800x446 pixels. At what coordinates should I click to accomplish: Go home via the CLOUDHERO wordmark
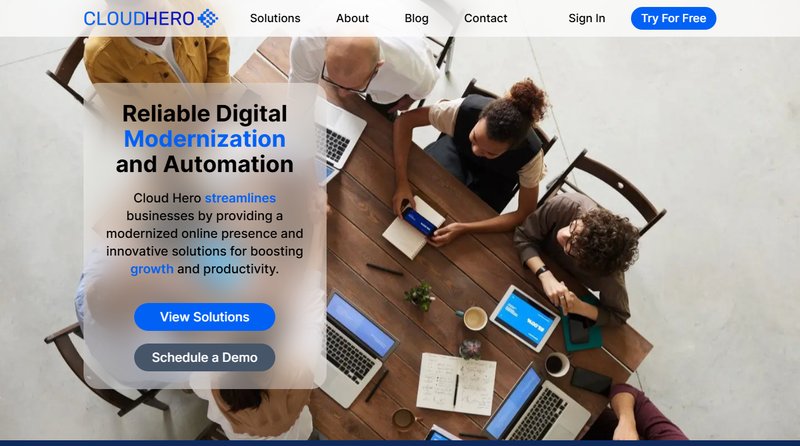139,18
